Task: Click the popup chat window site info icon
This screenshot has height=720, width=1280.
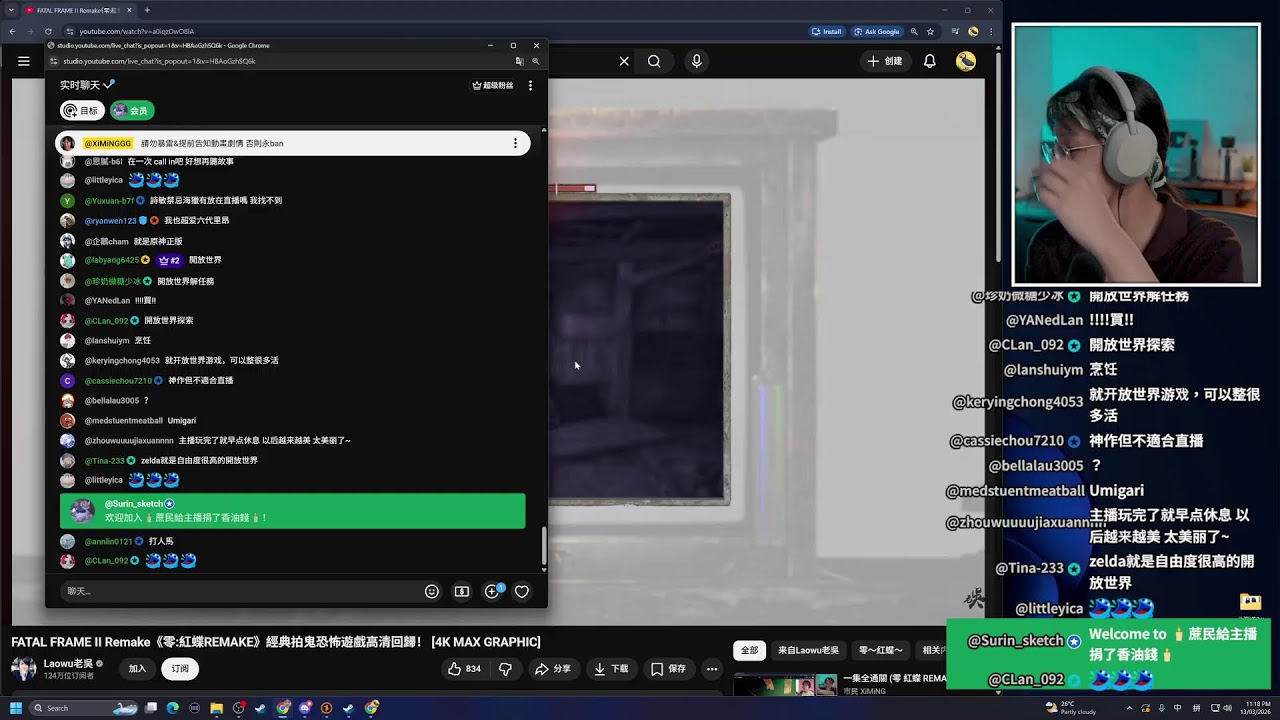Action: pos(54,61)
